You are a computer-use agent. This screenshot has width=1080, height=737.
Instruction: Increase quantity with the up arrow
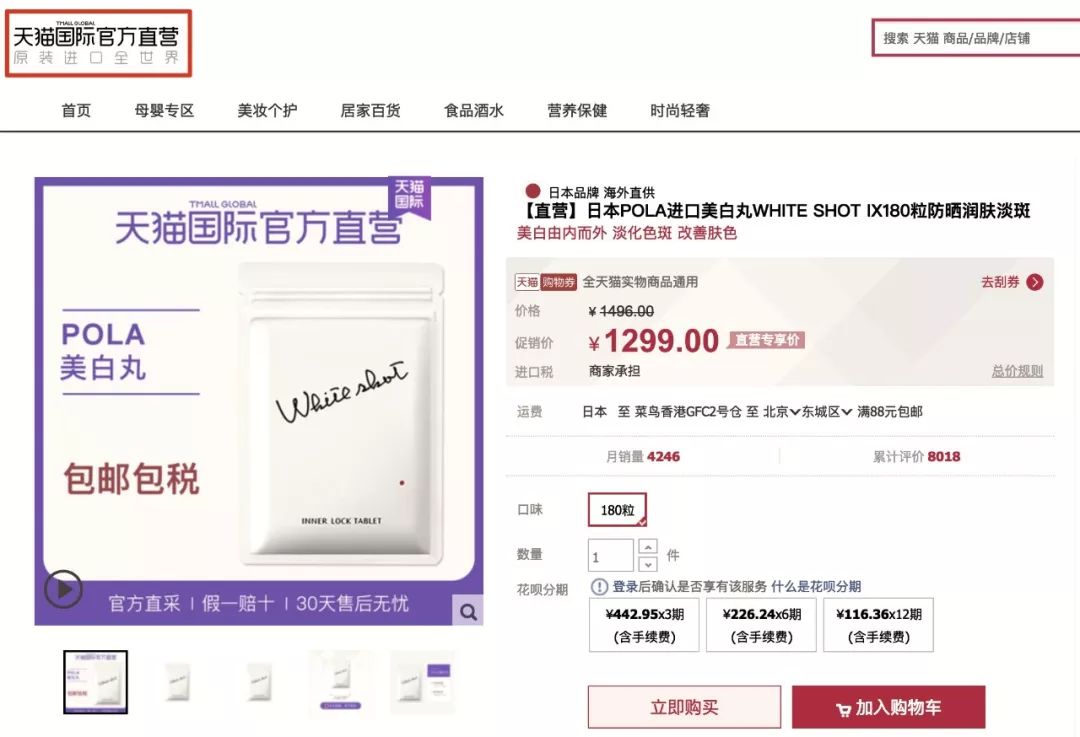(x=648, y=547)
